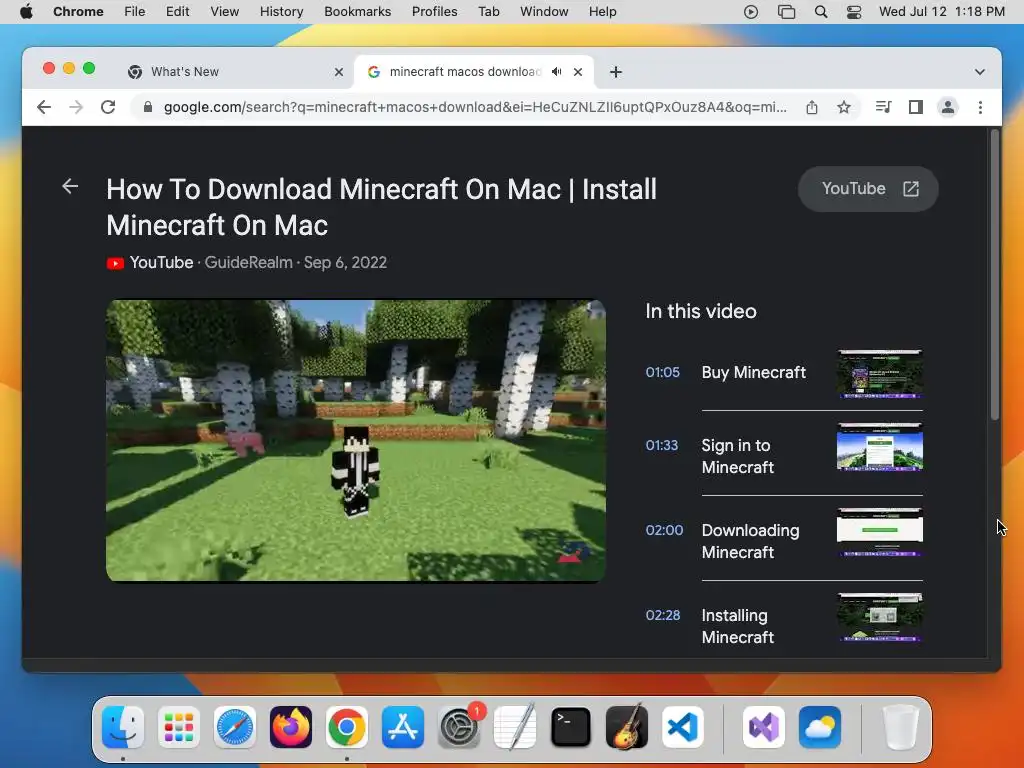The width and height of the screenshot is (1024, 768).
Task: Go back with the browser back arrow
Action: point(44,107)
